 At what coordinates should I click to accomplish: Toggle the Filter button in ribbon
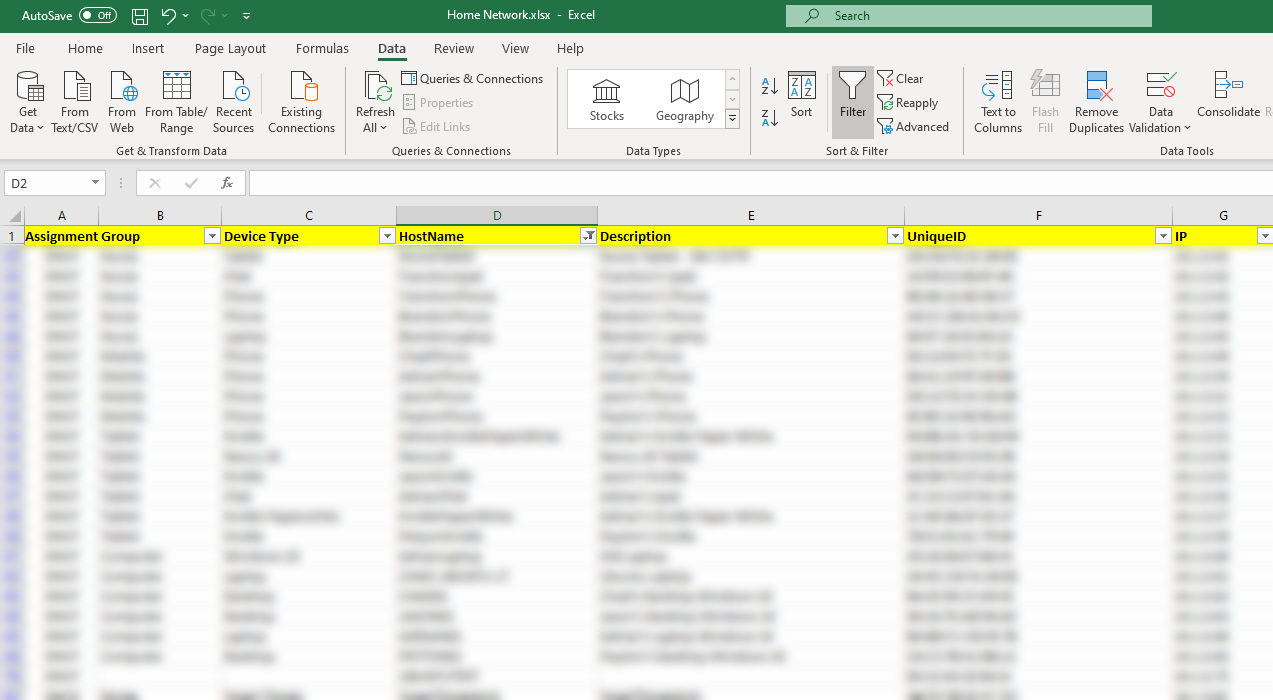(852, 98)
